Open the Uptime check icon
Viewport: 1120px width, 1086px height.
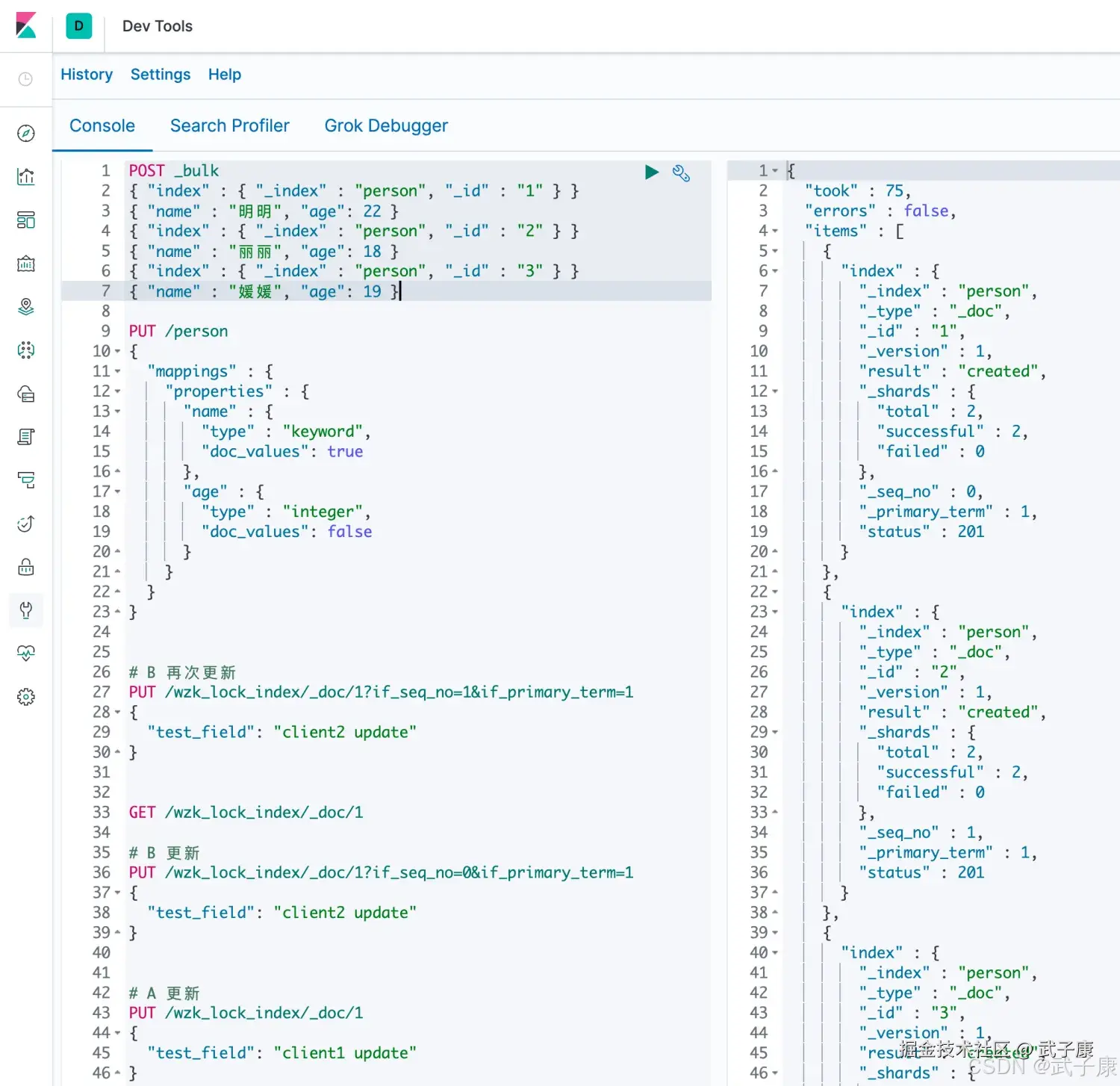(26, 524)
